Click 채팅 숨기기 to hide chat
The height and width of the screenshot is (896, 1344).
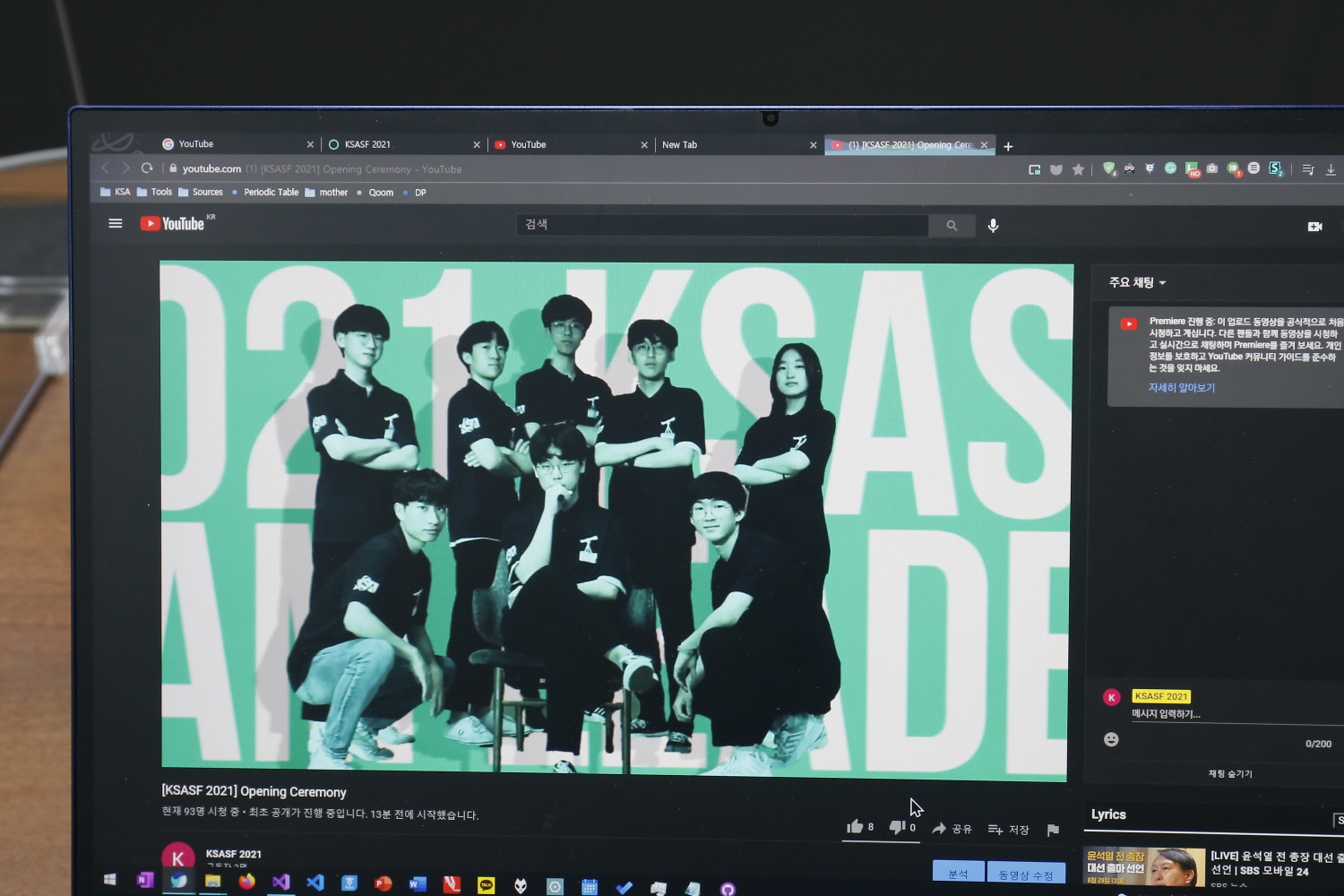[x=1230, y=773]
